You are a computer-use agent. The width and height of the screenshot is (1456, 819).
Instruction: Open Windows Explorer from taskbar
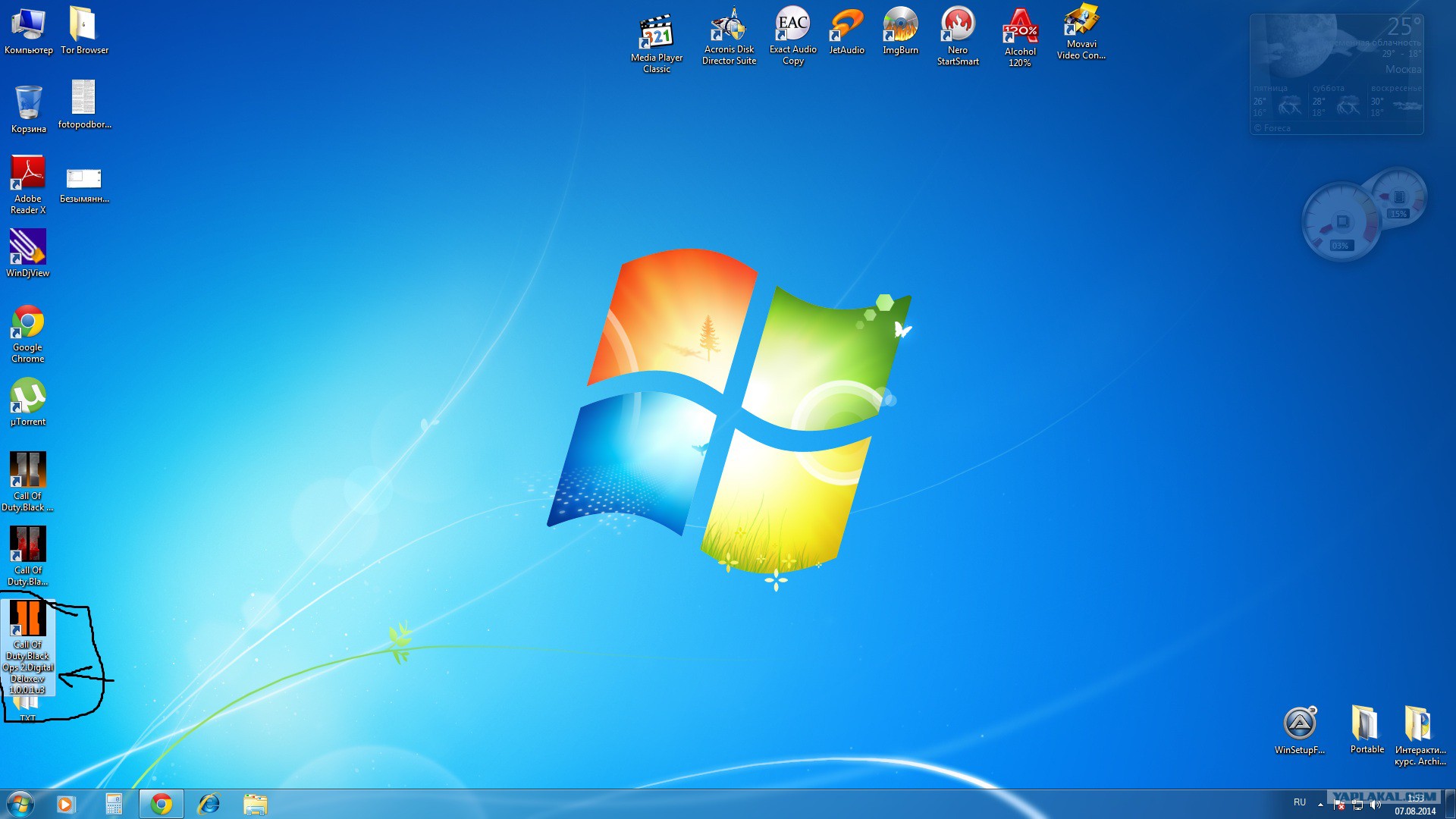point(256,804)
